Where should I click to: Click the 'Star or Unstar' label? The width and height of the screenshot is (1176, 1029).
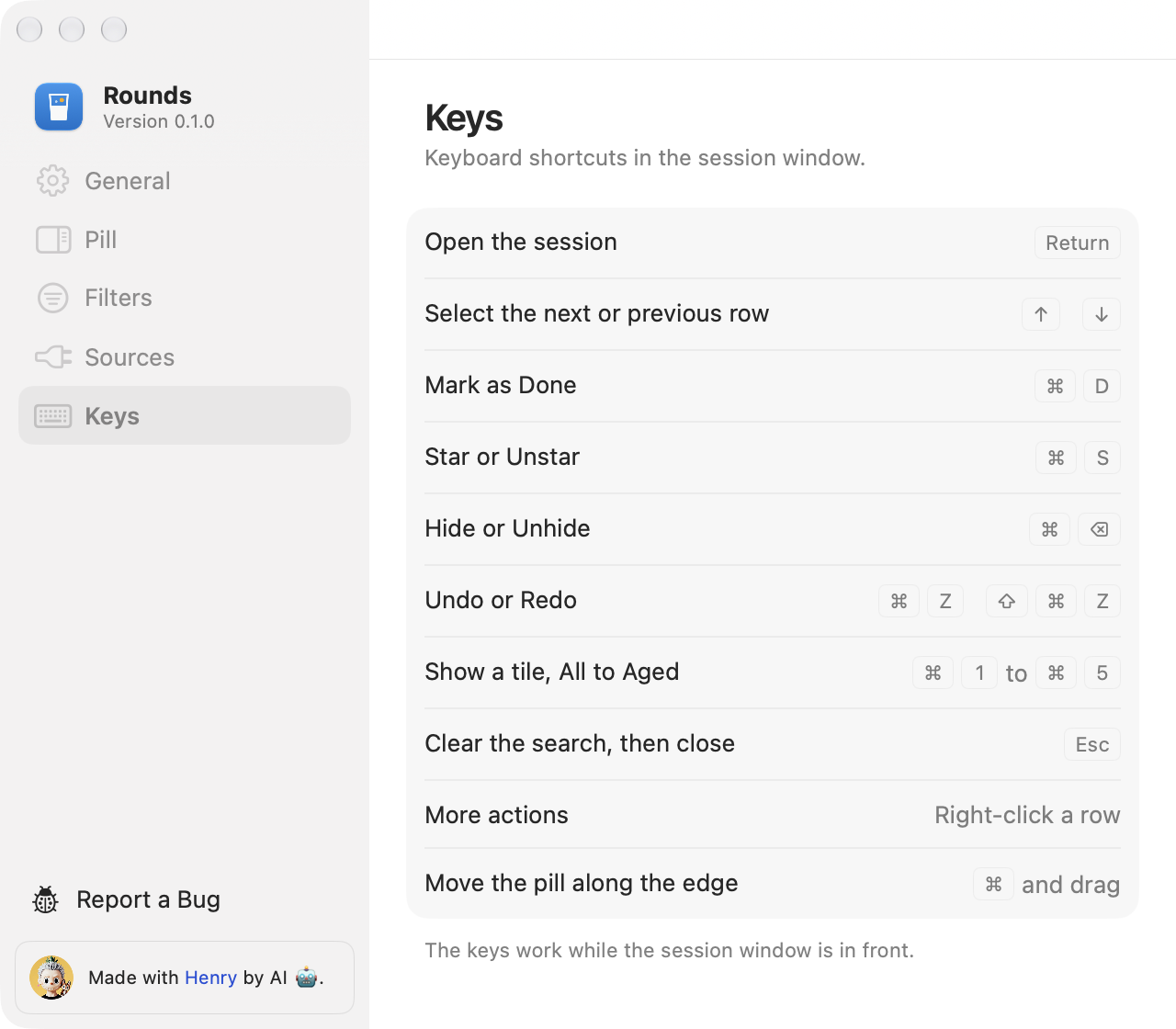pyautogui.click(x=503, y=457)
